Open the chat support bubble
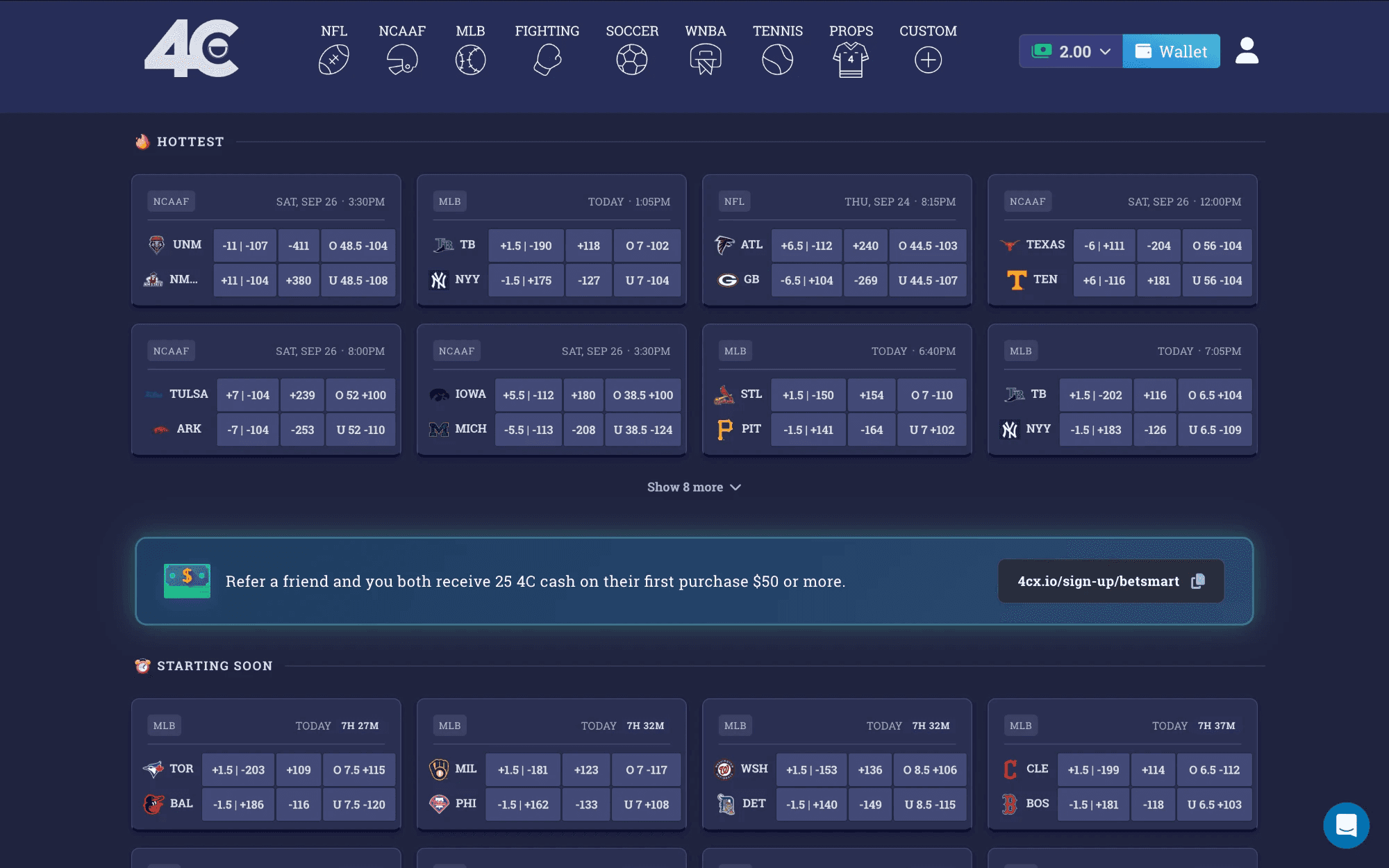The width and height of the screenshot is (1389, 868). click(1346, 826)
